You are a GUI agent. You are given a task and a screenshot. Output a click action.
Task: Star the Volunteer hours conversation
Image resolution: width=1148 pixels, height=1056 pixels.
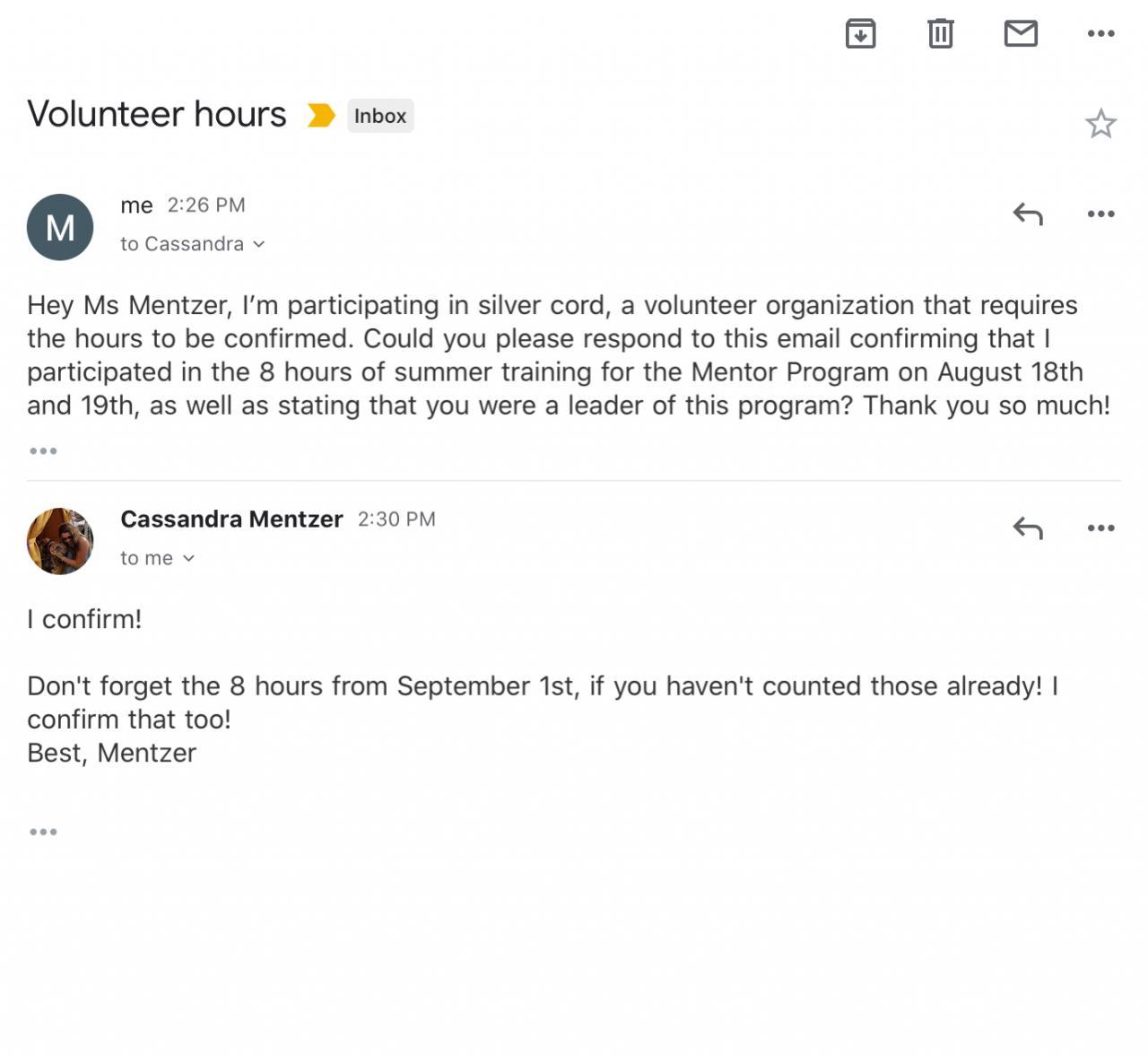coord(1100,124)
